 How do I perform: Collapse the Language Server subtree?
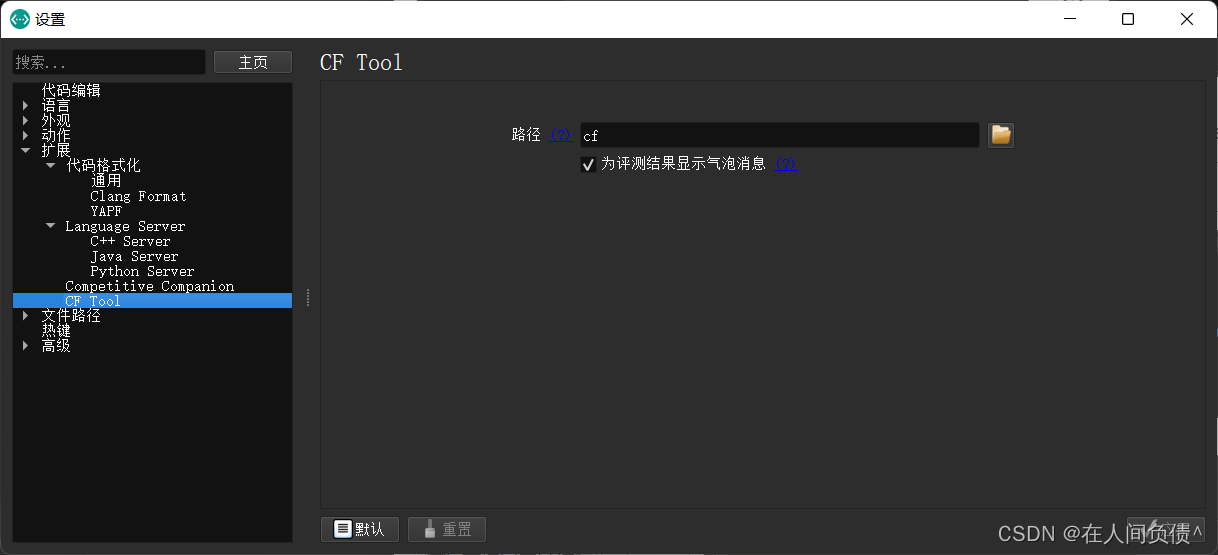(x=51, y=226)
